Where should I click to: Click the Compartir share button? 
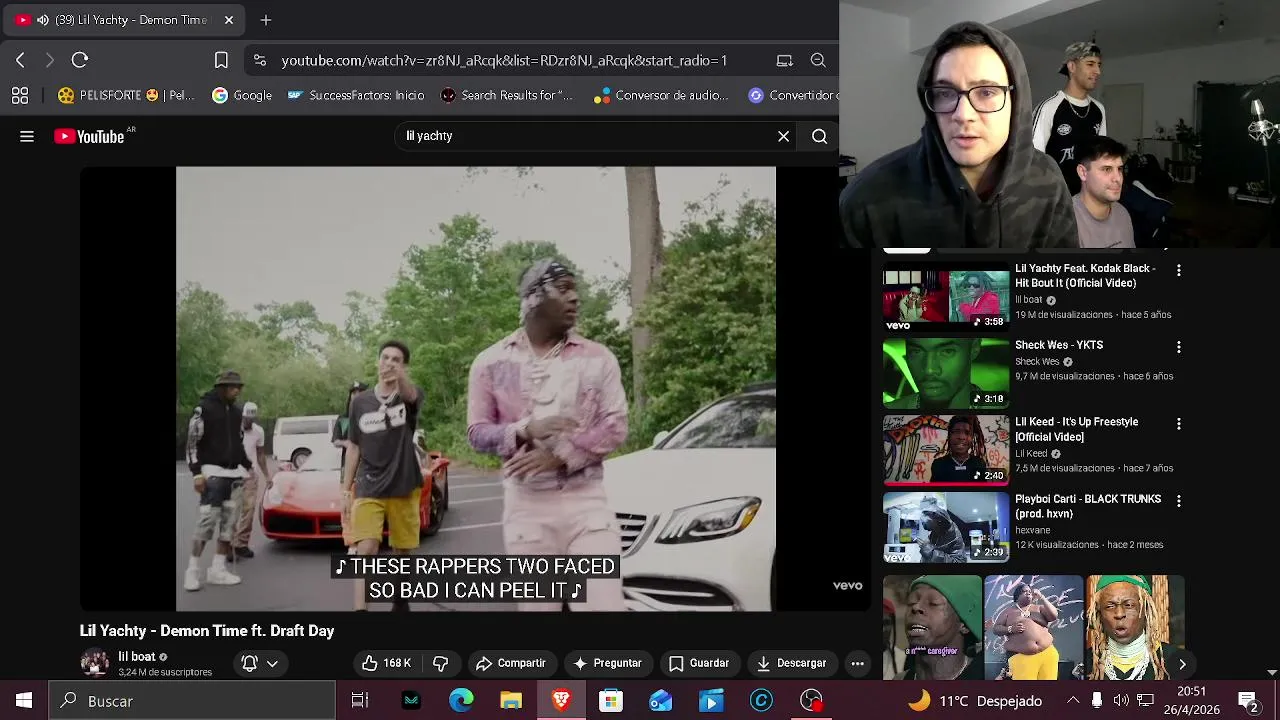511,663
